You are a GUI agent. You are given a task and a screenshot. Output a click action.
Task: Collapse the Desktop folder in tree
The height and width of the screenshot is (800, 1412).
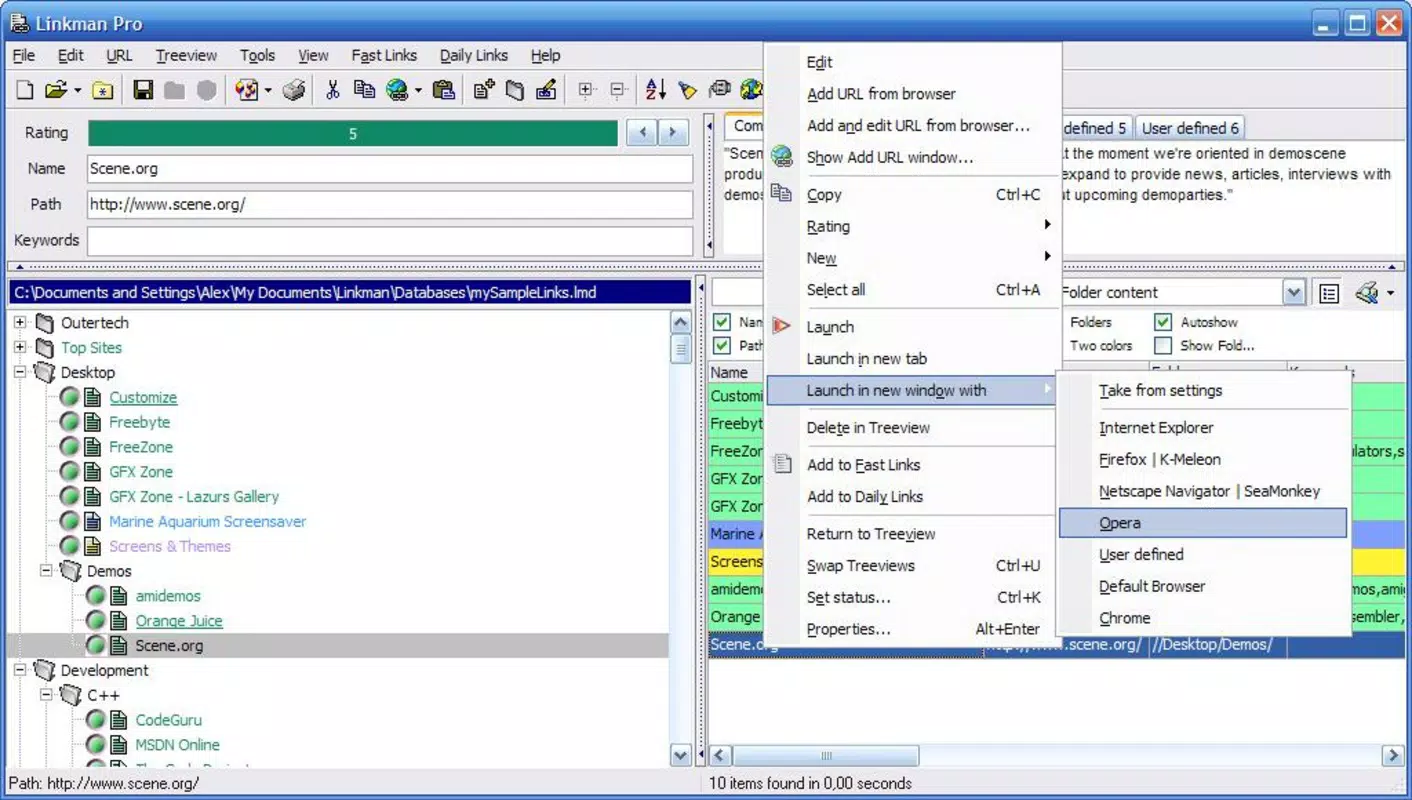[20, 372]
